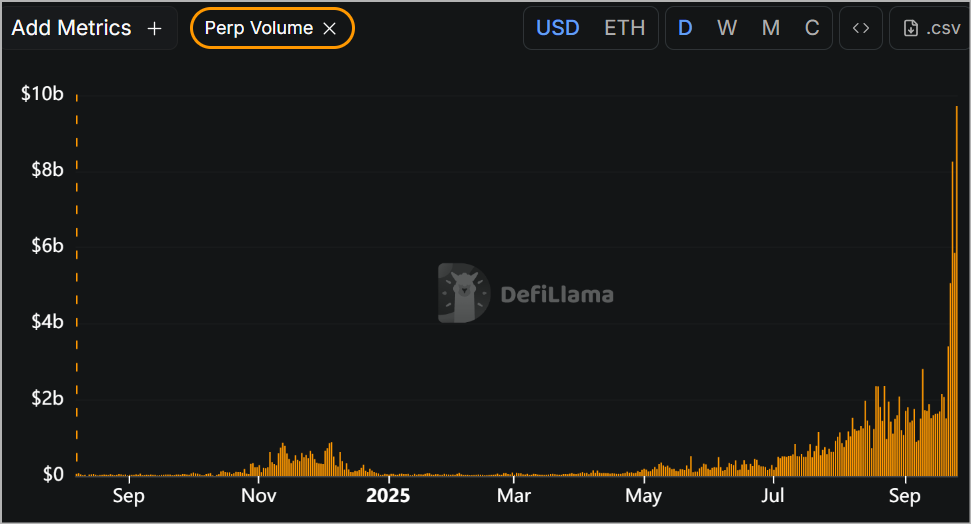Click the DefiLlama watermark text
Screen dimensions: 971x524
(556, 295)
